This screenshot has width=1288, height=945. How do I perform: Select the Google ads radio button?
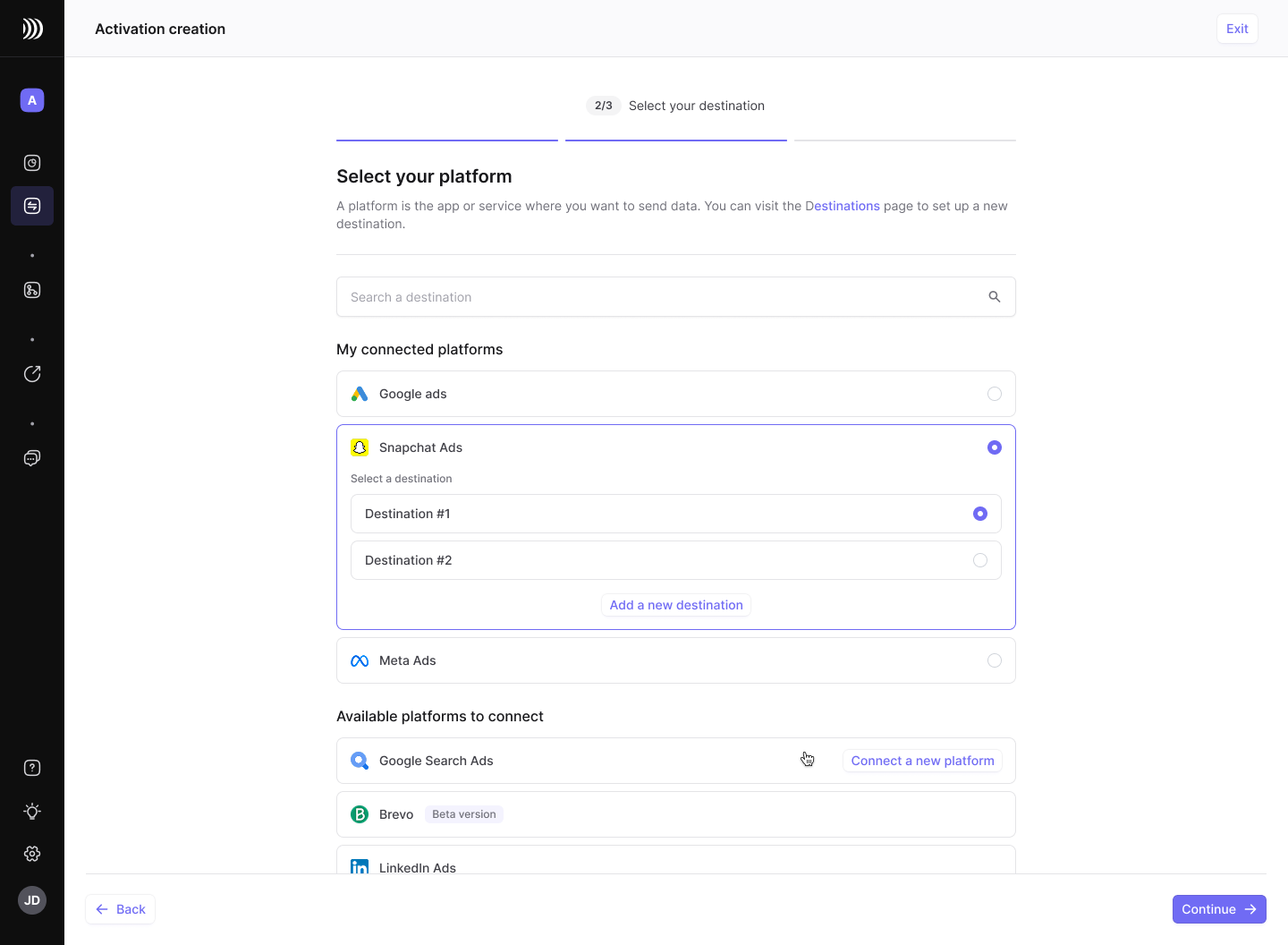[994, 394]
